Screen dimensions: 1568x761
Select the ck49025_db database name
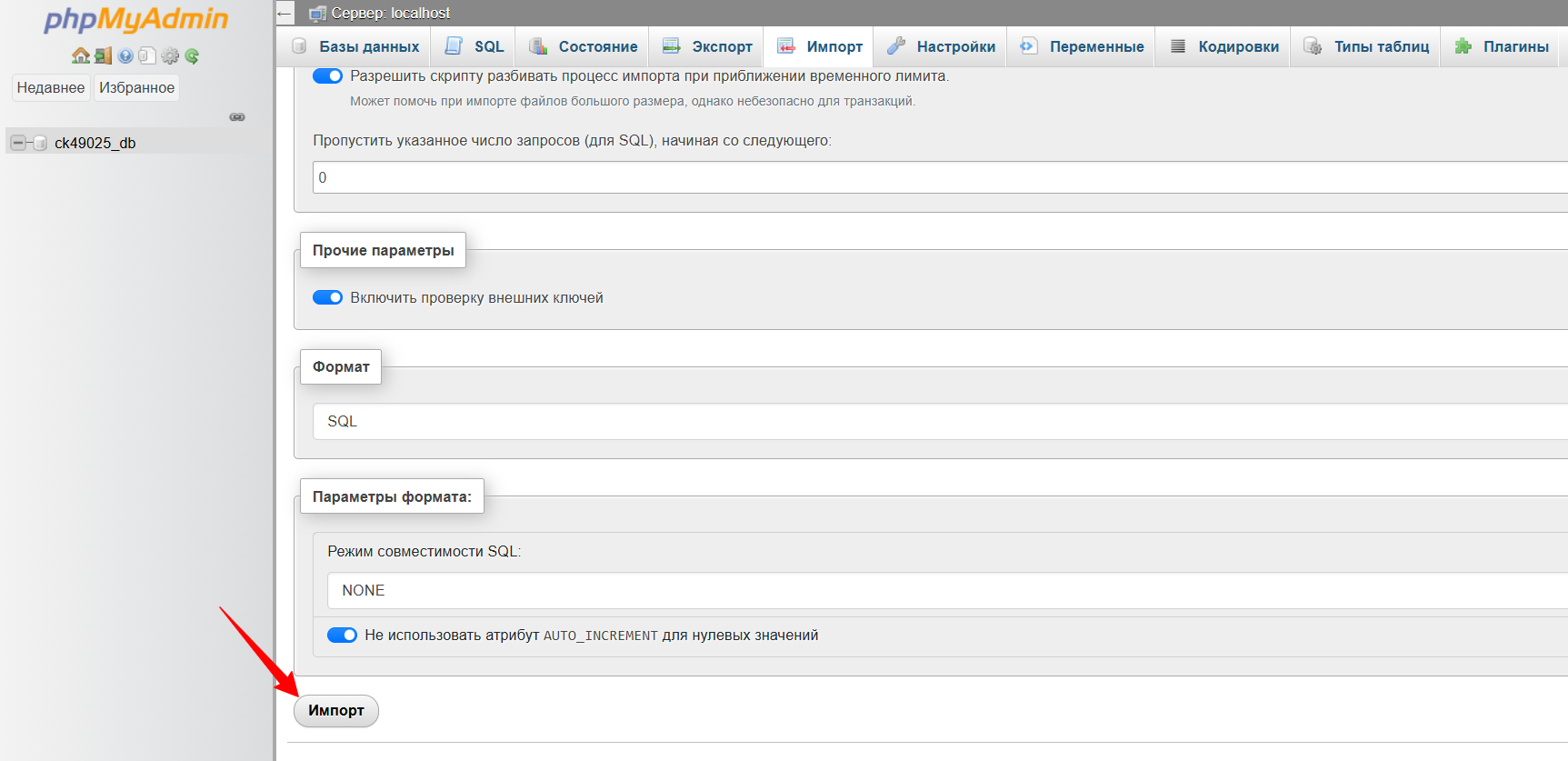(x=95, y=143)
